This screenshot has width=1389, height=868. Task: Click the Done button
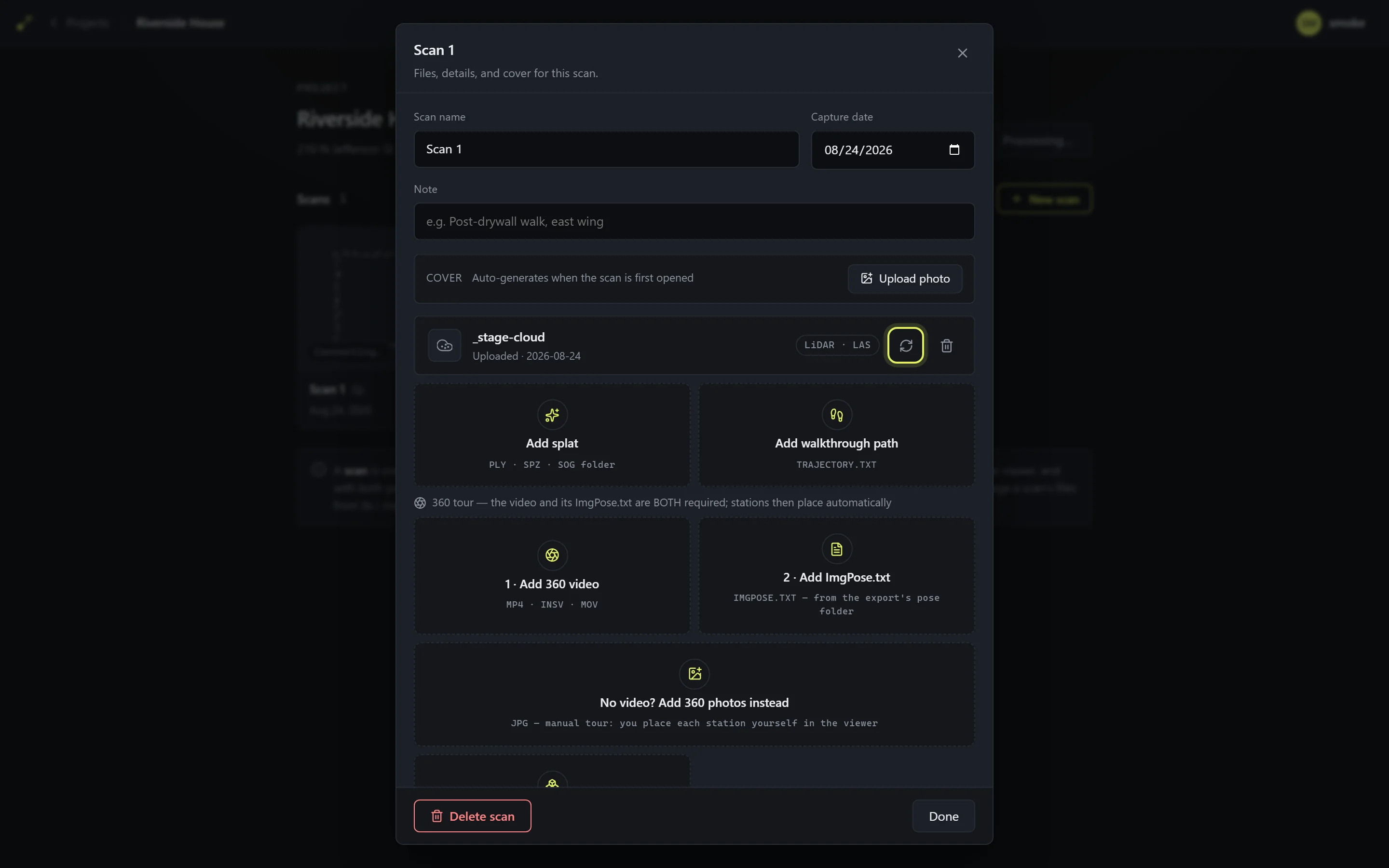943,816
